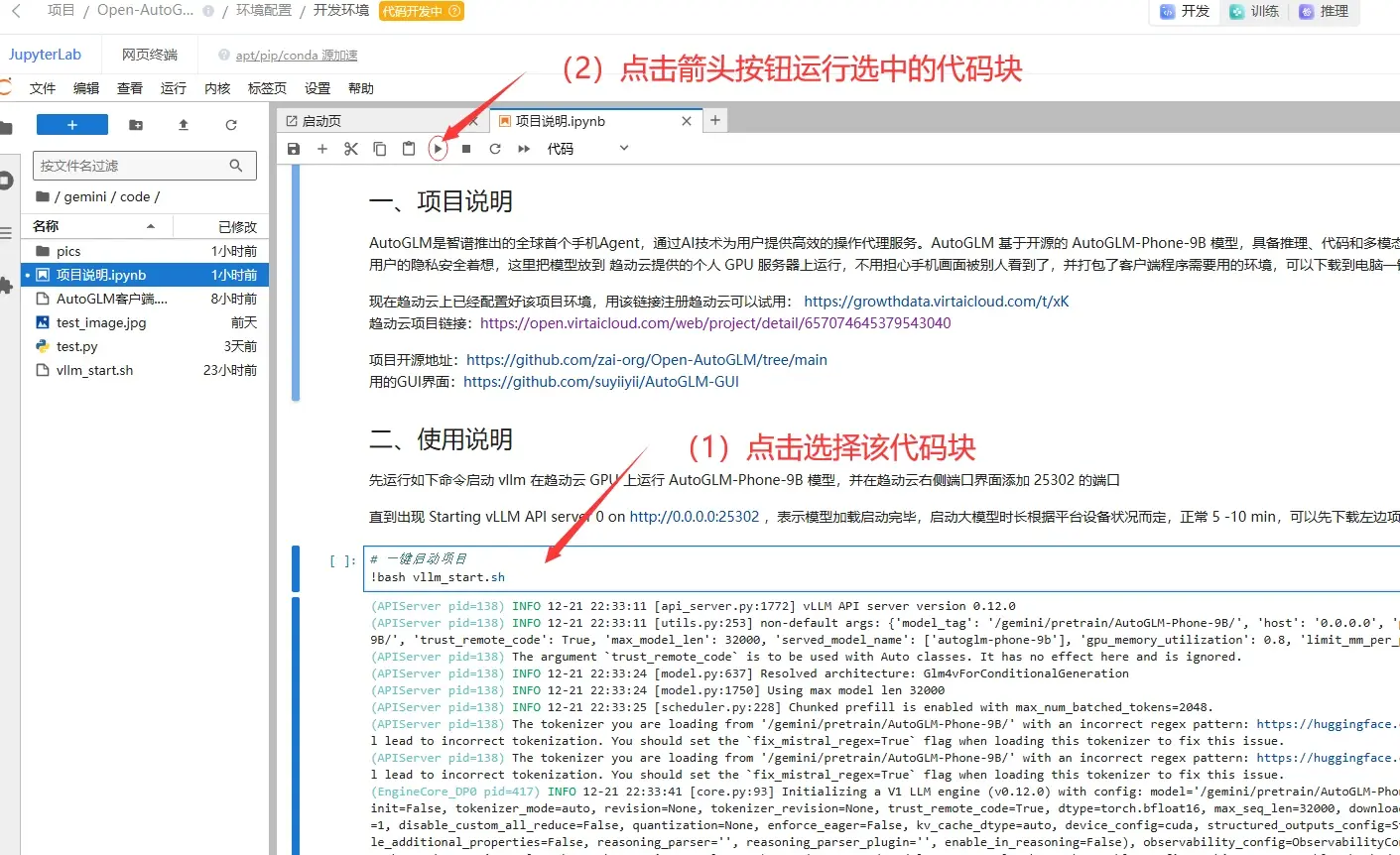Select test_image.jpg in file browser

(x=146, y=322)
